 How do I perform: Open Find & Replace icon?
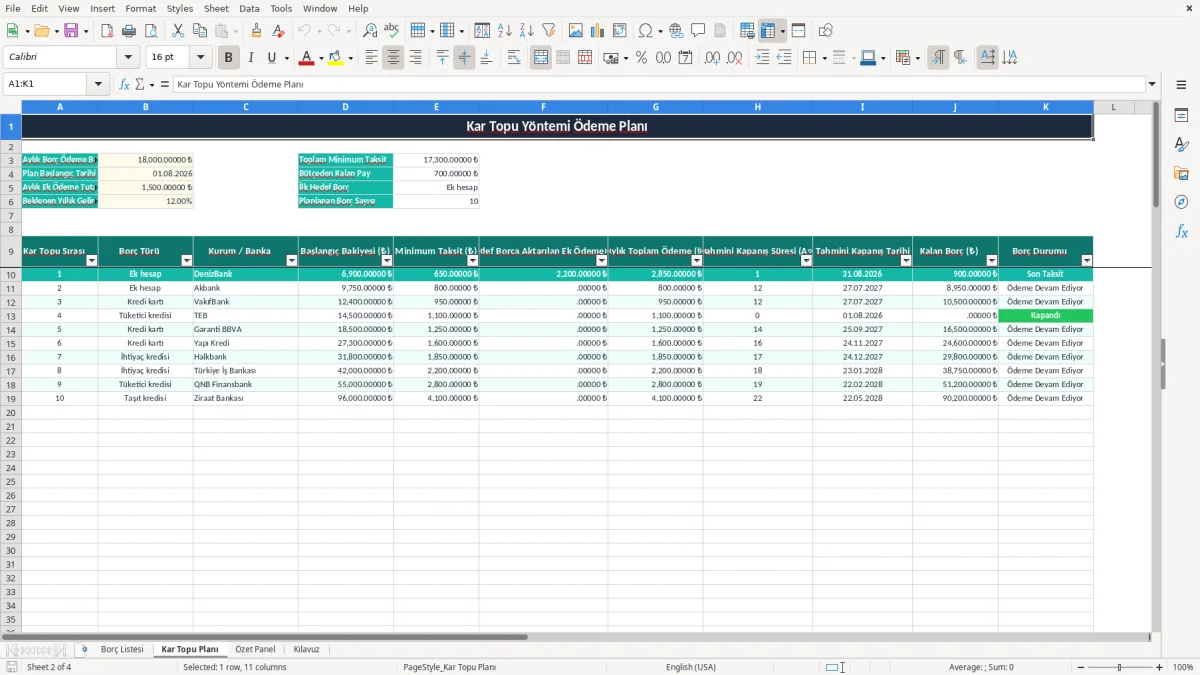tap(370, 31)
